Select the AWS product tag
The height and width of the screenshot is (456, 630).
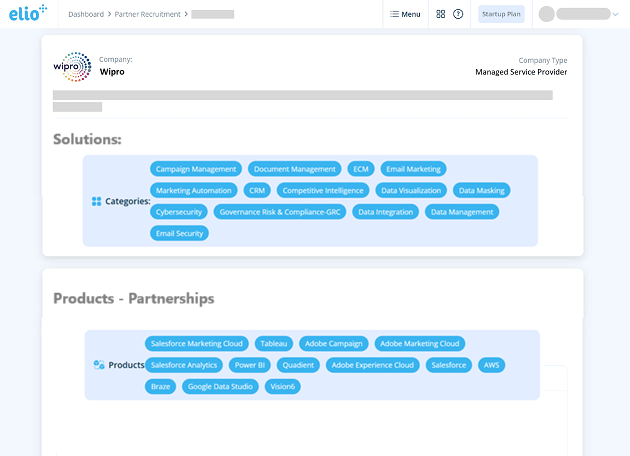[x=491, y=365]
